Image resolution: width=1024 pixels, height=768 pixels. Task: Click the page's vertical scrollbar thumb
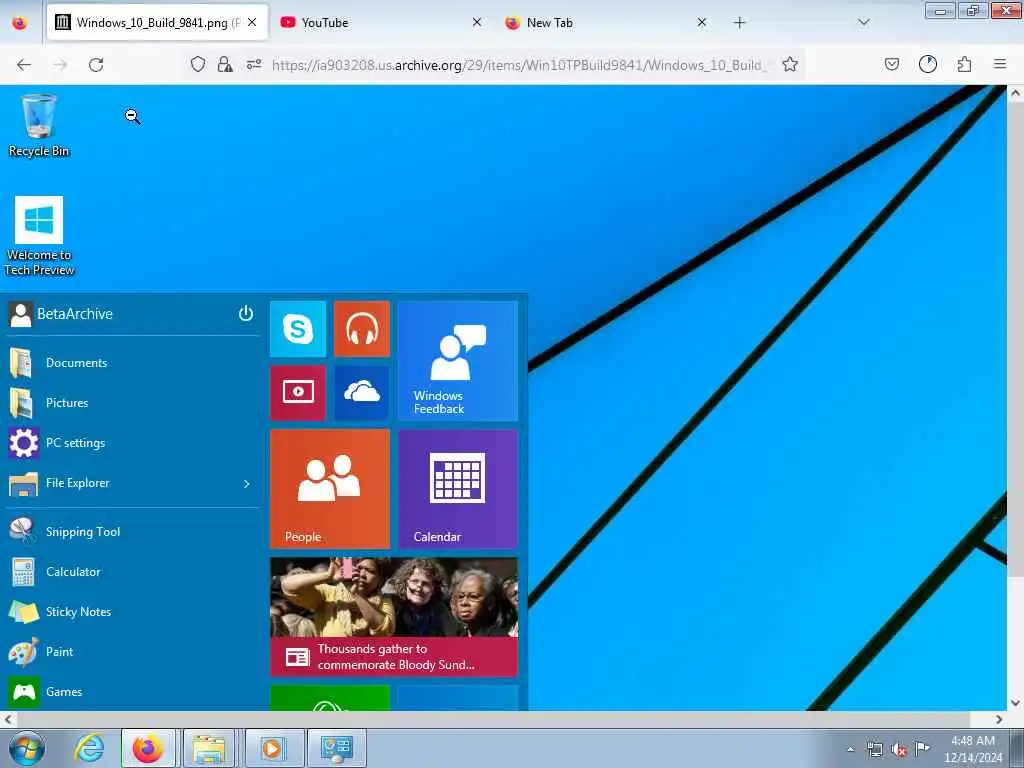click(1016, 340)
